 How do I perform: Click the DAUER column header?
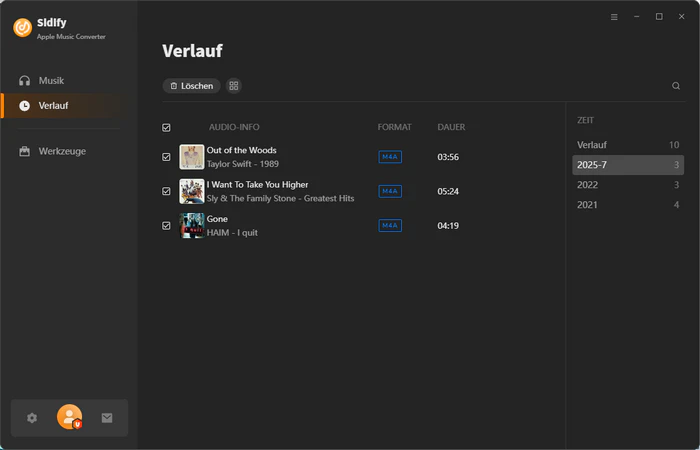[x=451, y=127]
